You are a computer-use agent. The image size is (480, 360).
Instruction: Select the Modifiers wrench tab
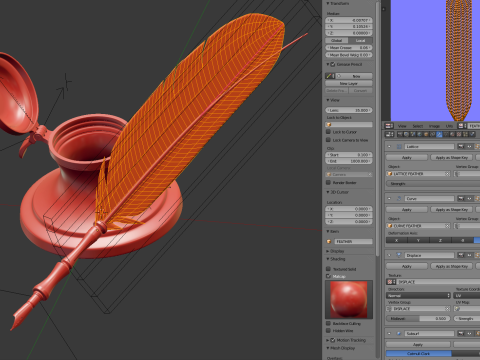point(439,134)
